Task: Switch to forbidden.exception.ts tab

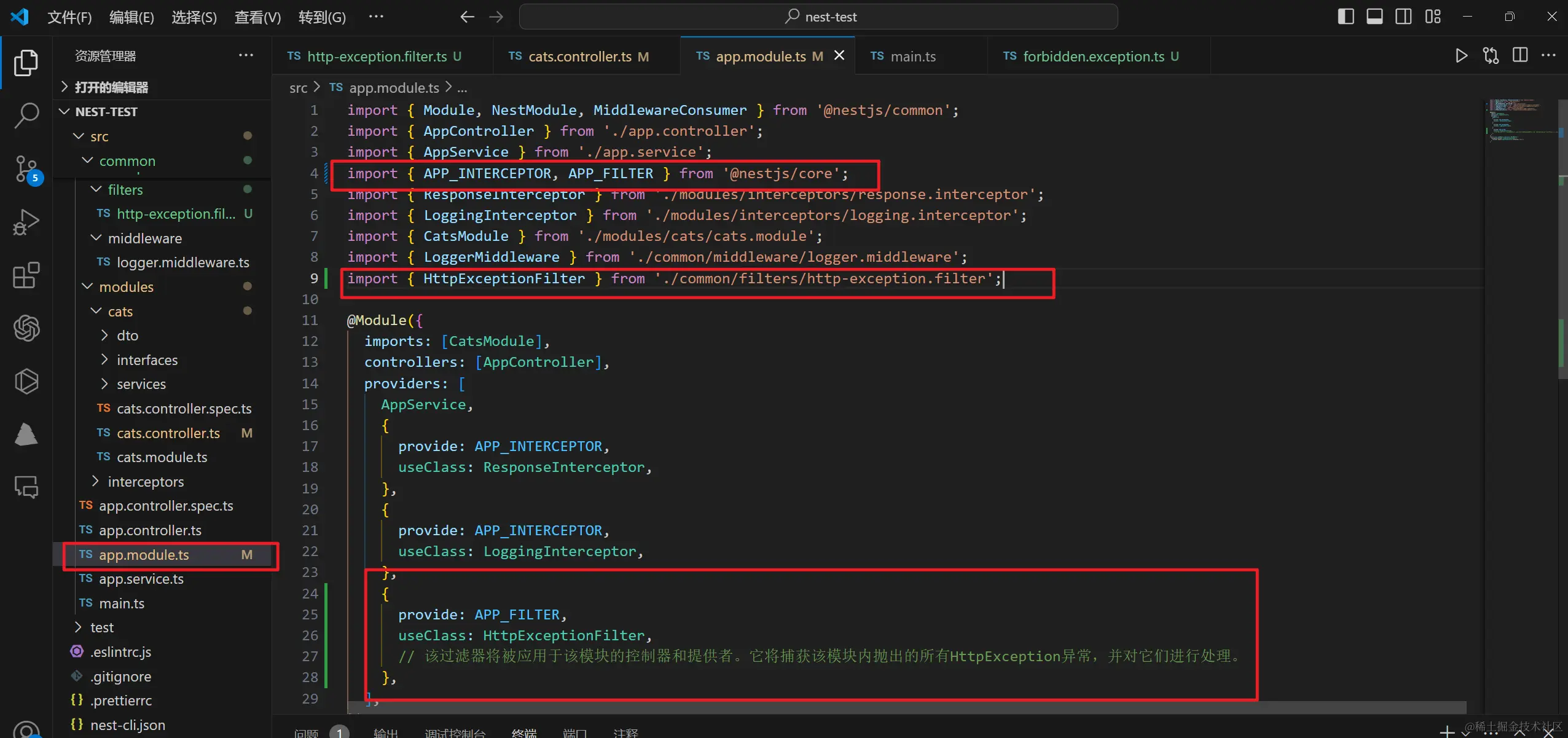Action: [x=1099, y=56]
